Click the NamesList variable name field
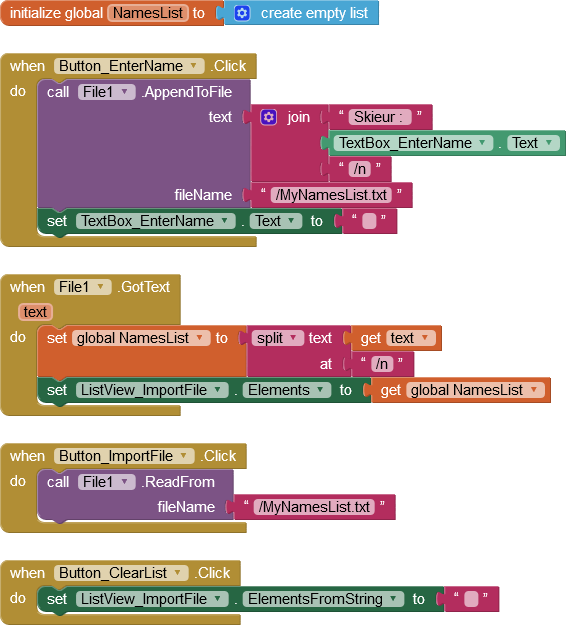Screen dimensions: 566x625 147,13
